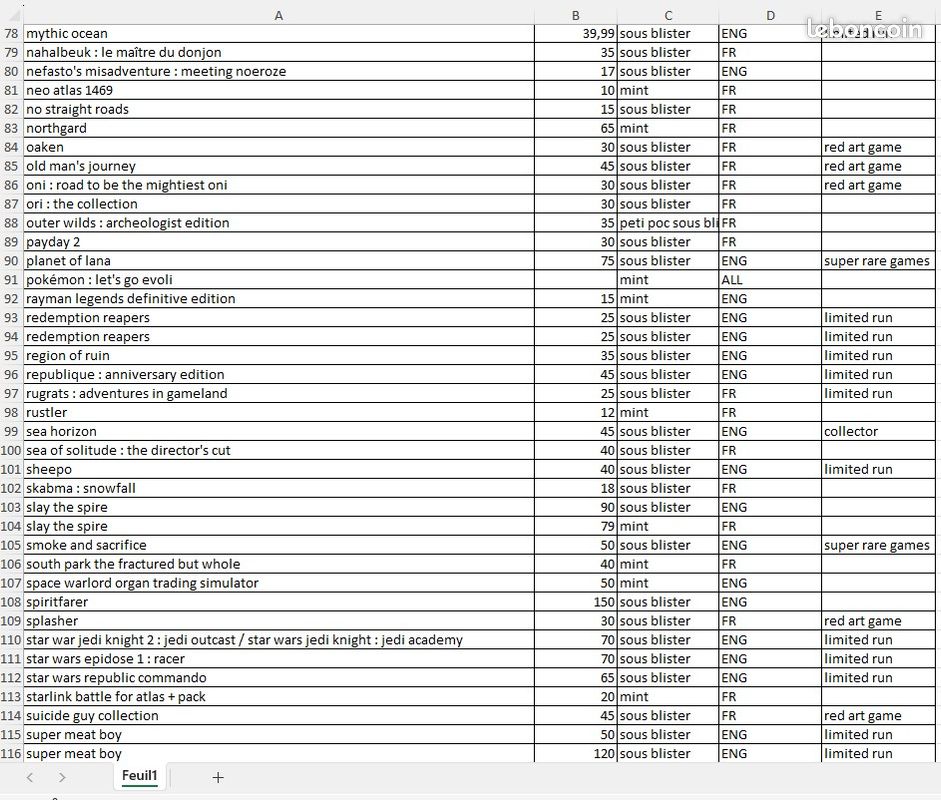Select price 79 in slay the spire row

[576, 526]
